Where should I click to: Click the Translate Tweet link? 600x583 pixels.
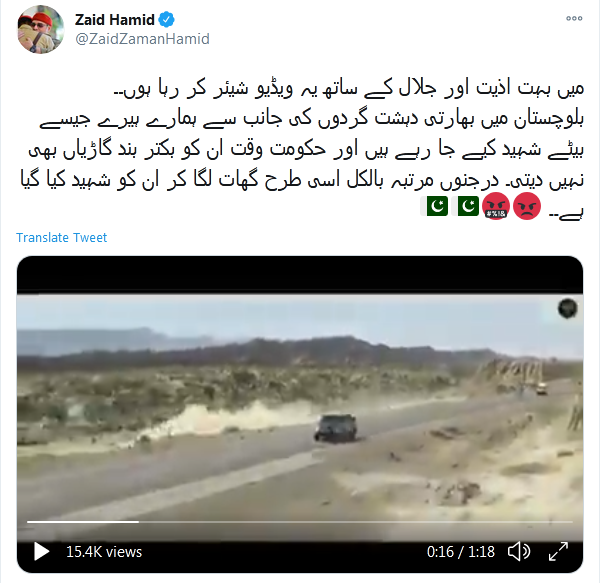point(62,238)
